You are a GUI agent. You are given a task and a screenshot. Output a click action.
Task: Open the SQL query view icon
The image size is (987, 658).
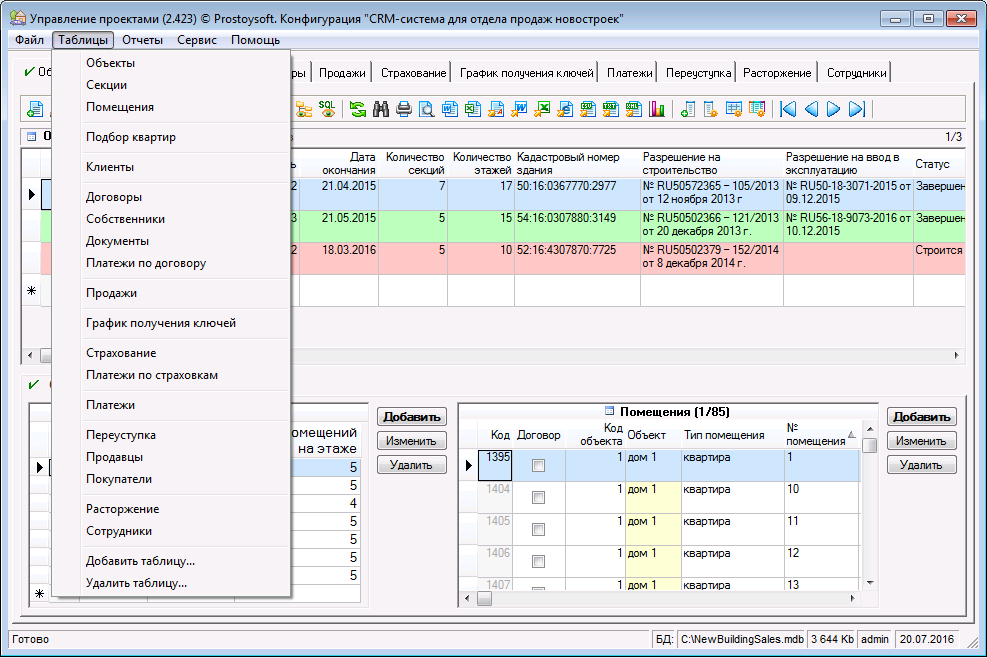pos(327,109)
